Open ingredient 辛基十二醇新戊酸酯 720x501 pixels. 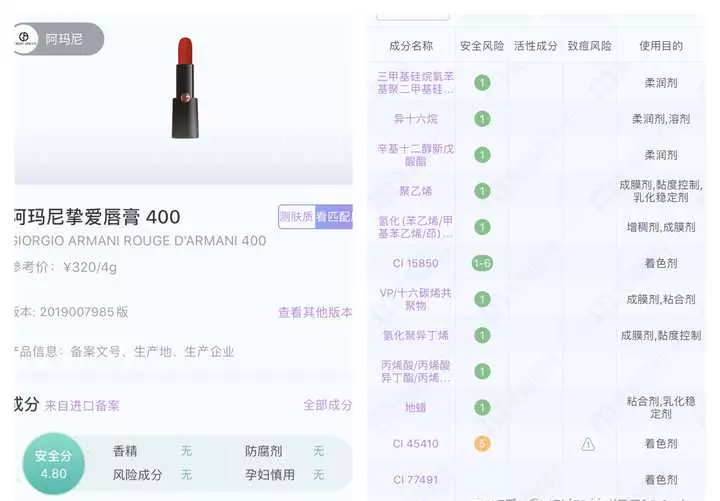coord(416,155)
